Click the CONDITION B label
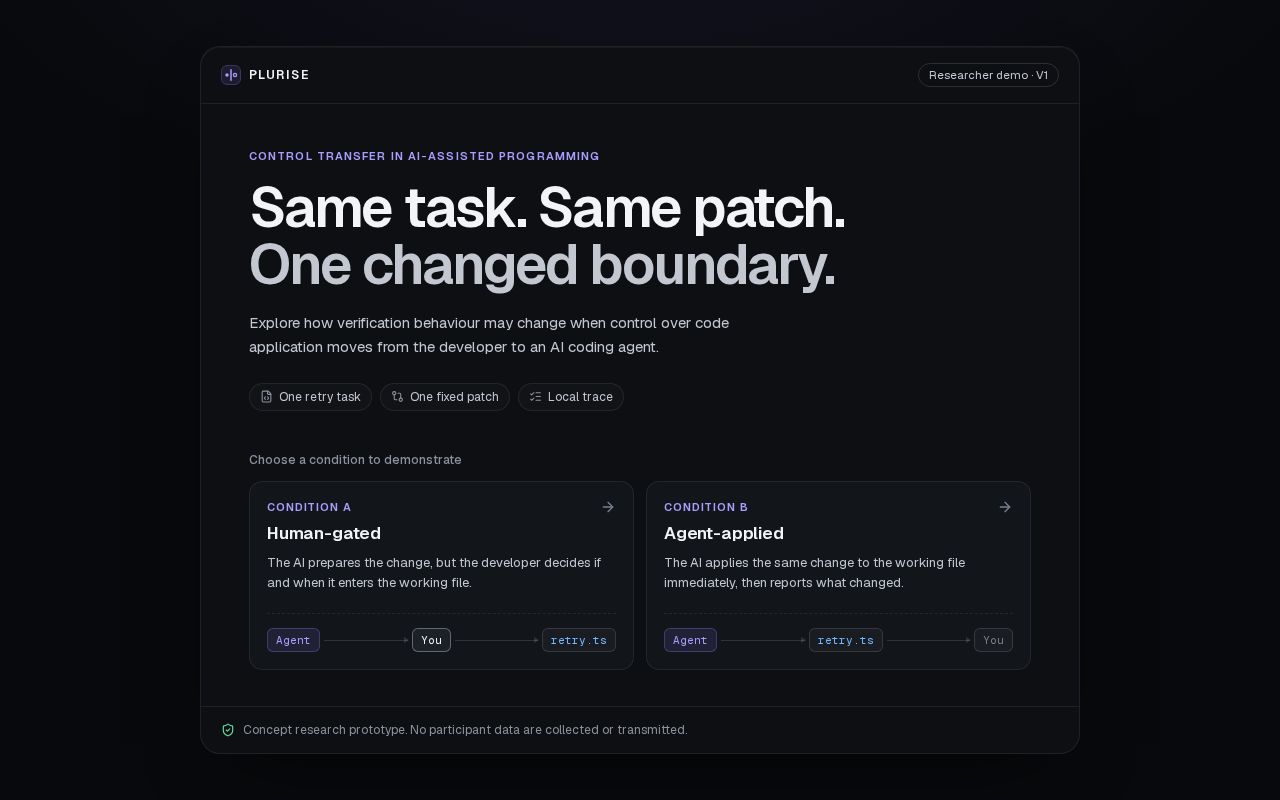1280x800 pixels. (706, 507)
